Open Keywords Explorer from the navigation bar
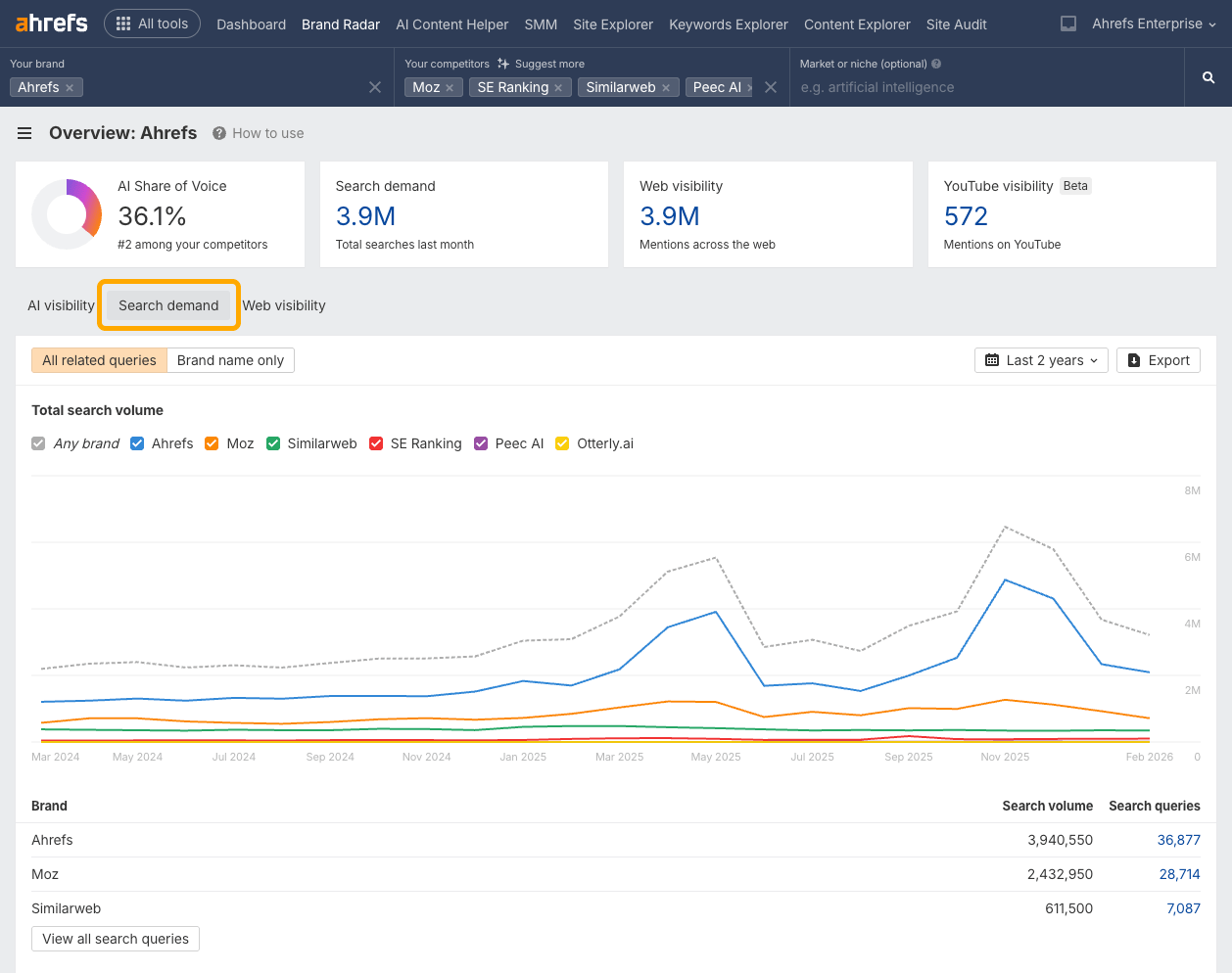Screen dimensions: 1232x973 pyautogui.click(x=729, y=24)
